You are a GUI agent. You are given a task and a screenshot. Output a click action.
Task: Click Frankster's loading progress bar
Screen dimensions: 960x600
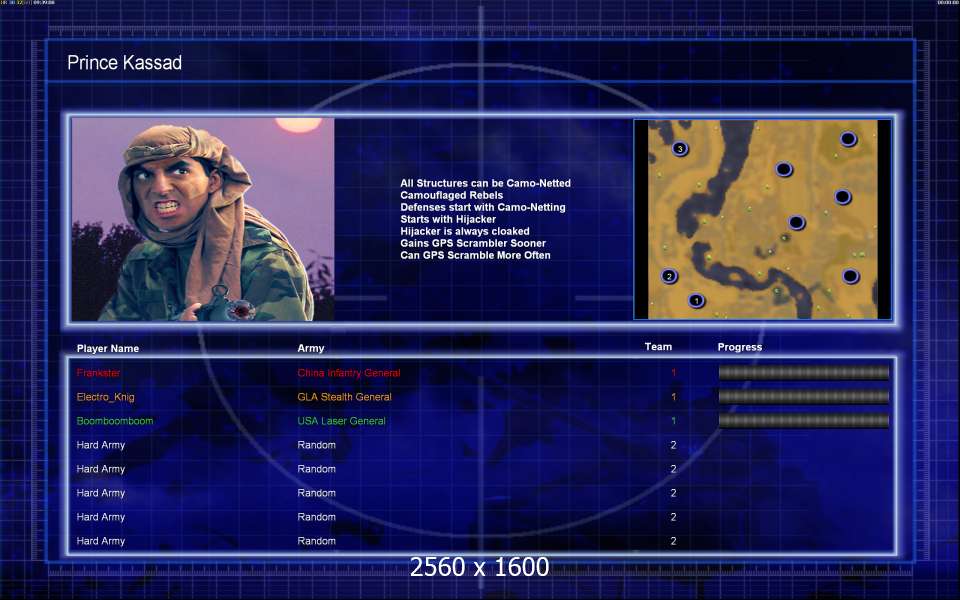(x=803, y=372)
